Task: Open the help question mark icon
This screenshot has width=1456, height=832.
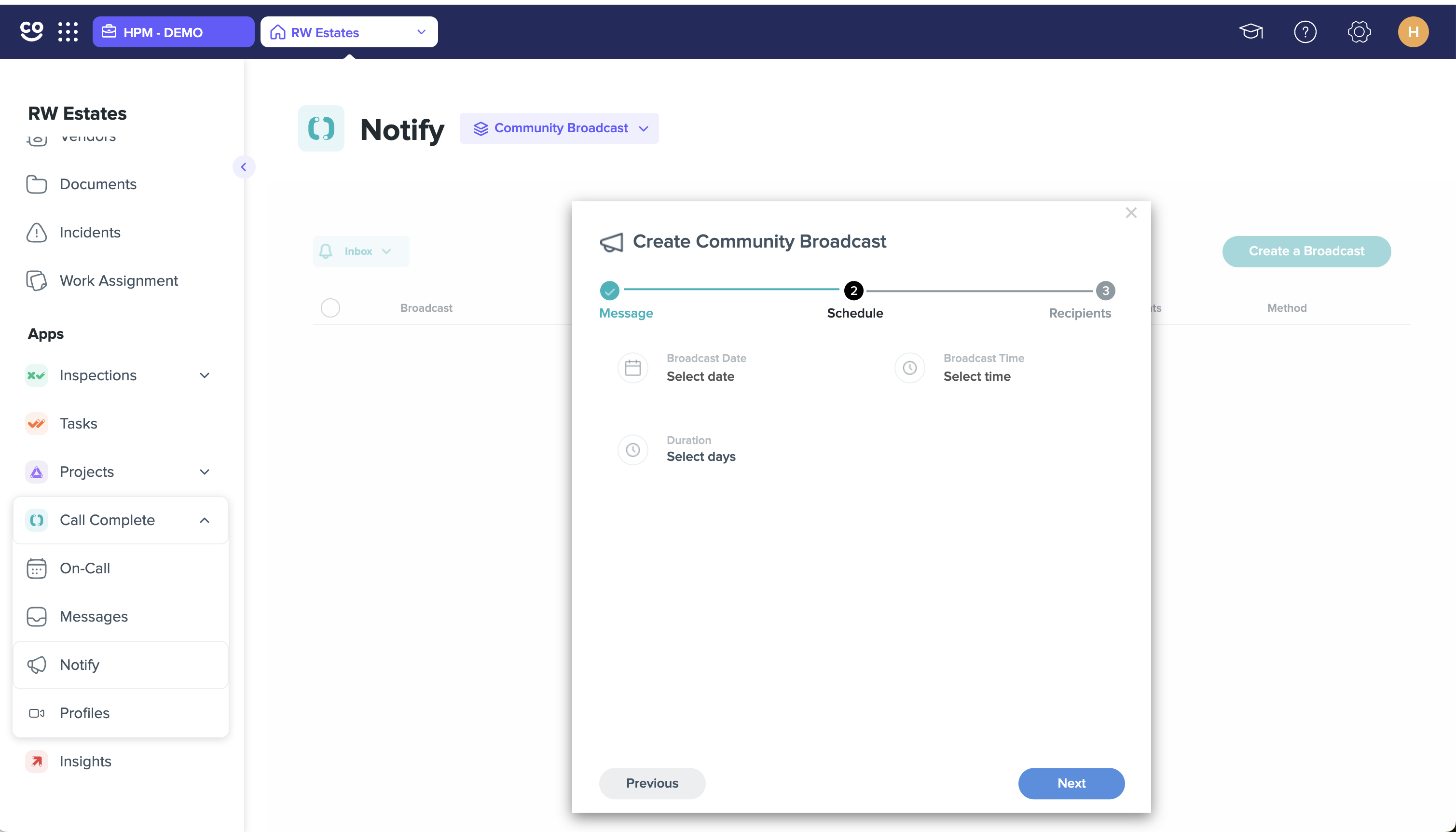Action: pos(1305,32)
